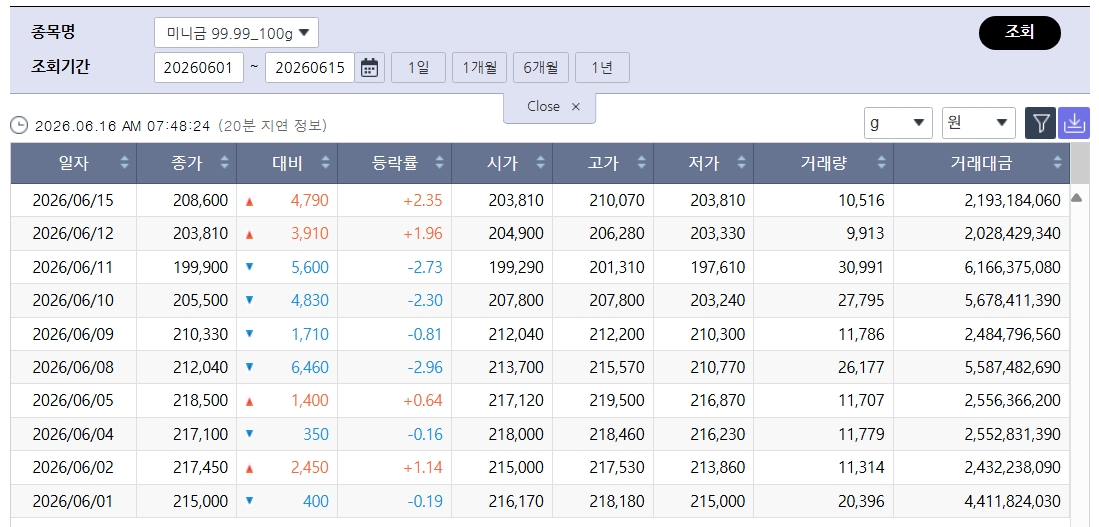Download table data with download icon
Image resolution: width=1099 pixels, height=527 pixels.
click(x=1074, y=124)
